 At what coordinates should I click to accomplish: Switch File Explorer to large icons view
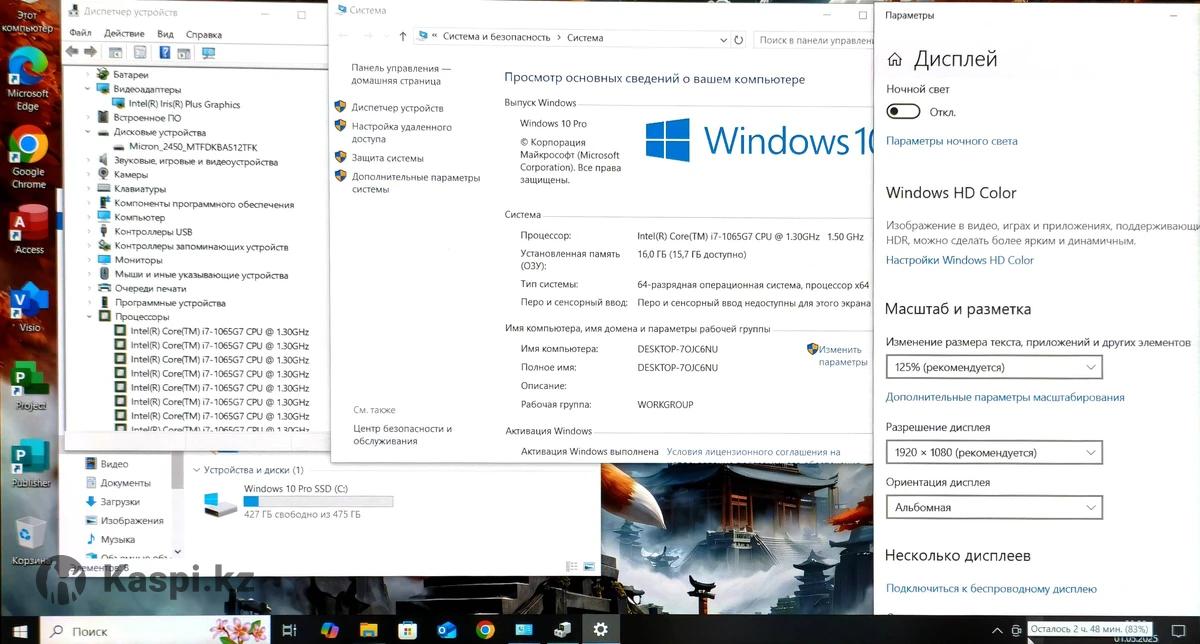590,566
